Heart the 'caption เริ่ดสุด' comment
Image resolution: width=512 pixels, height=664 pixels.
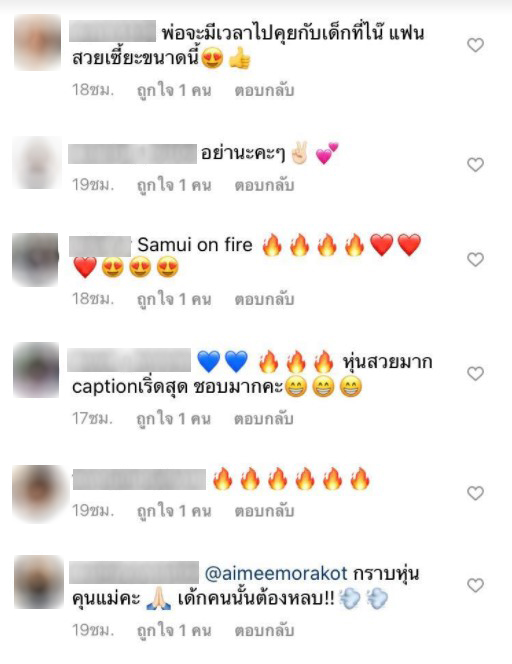(475, 374)
